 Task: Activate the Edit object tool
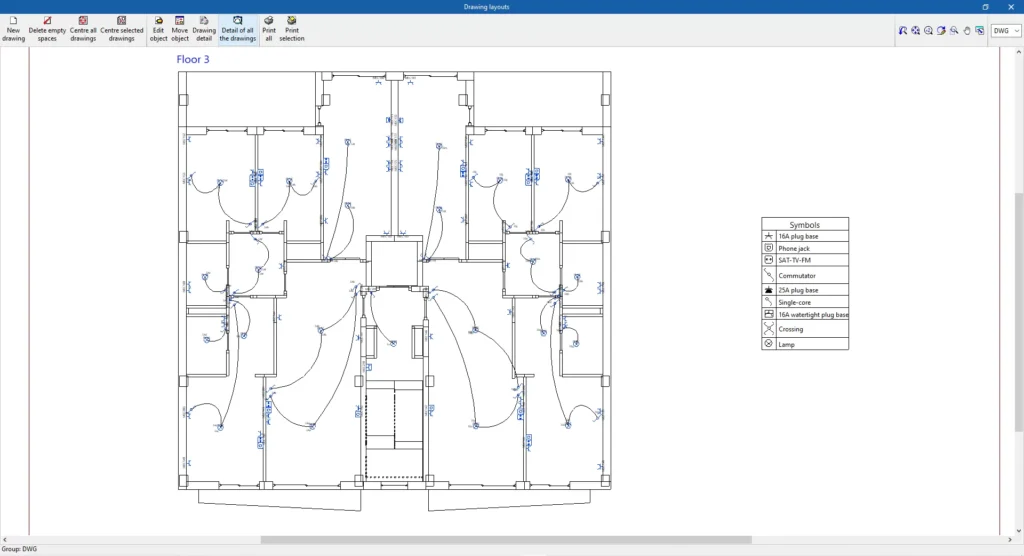tap(158, 29)
